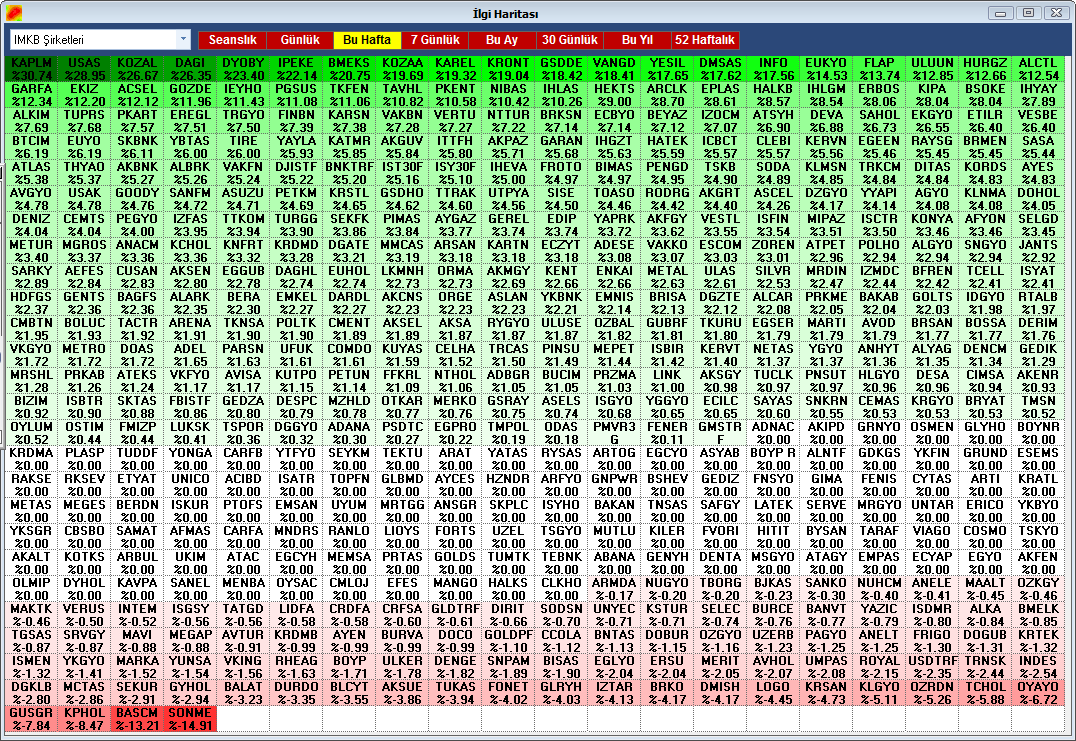Image resolution: width=1076 pixels, height=741 pixels.
Task: Select the DAGI %26.35 cell
Action: pyautogui.click(x=190, y=69)
